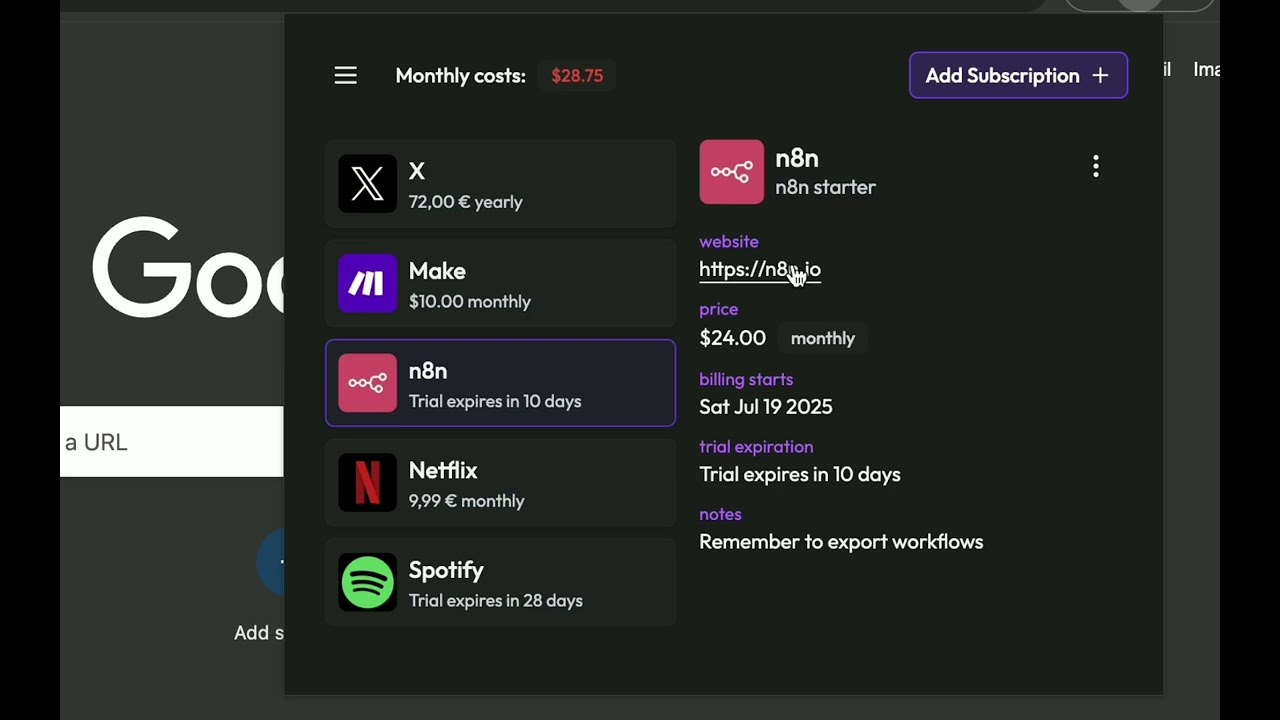This screenshot has width=1280, height=720.
Task: Click the $28.75 monthly costs value
Action: (577, 76)
